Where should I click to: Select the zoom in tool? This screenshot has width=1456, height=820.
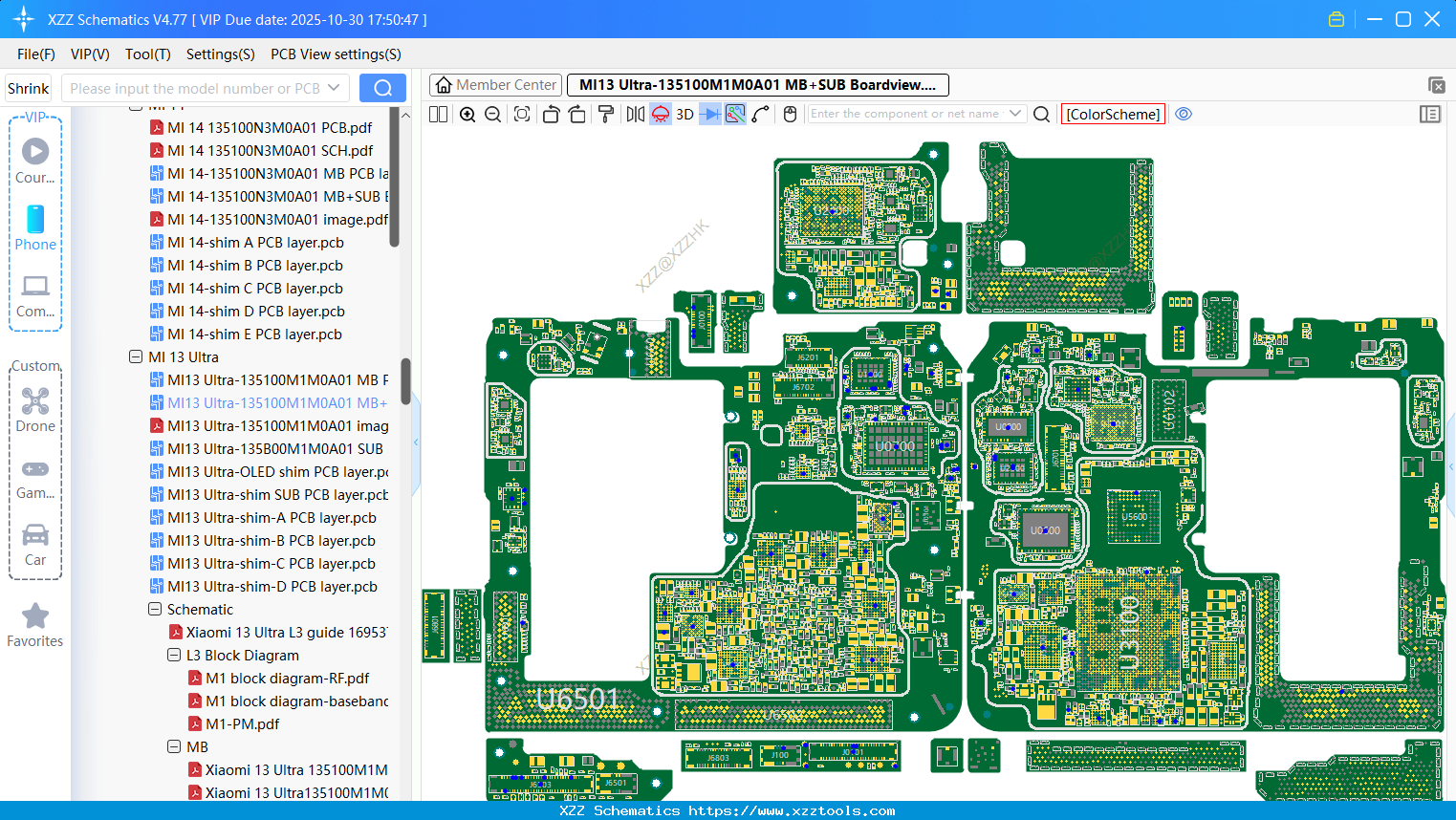(x=467, y=114)
